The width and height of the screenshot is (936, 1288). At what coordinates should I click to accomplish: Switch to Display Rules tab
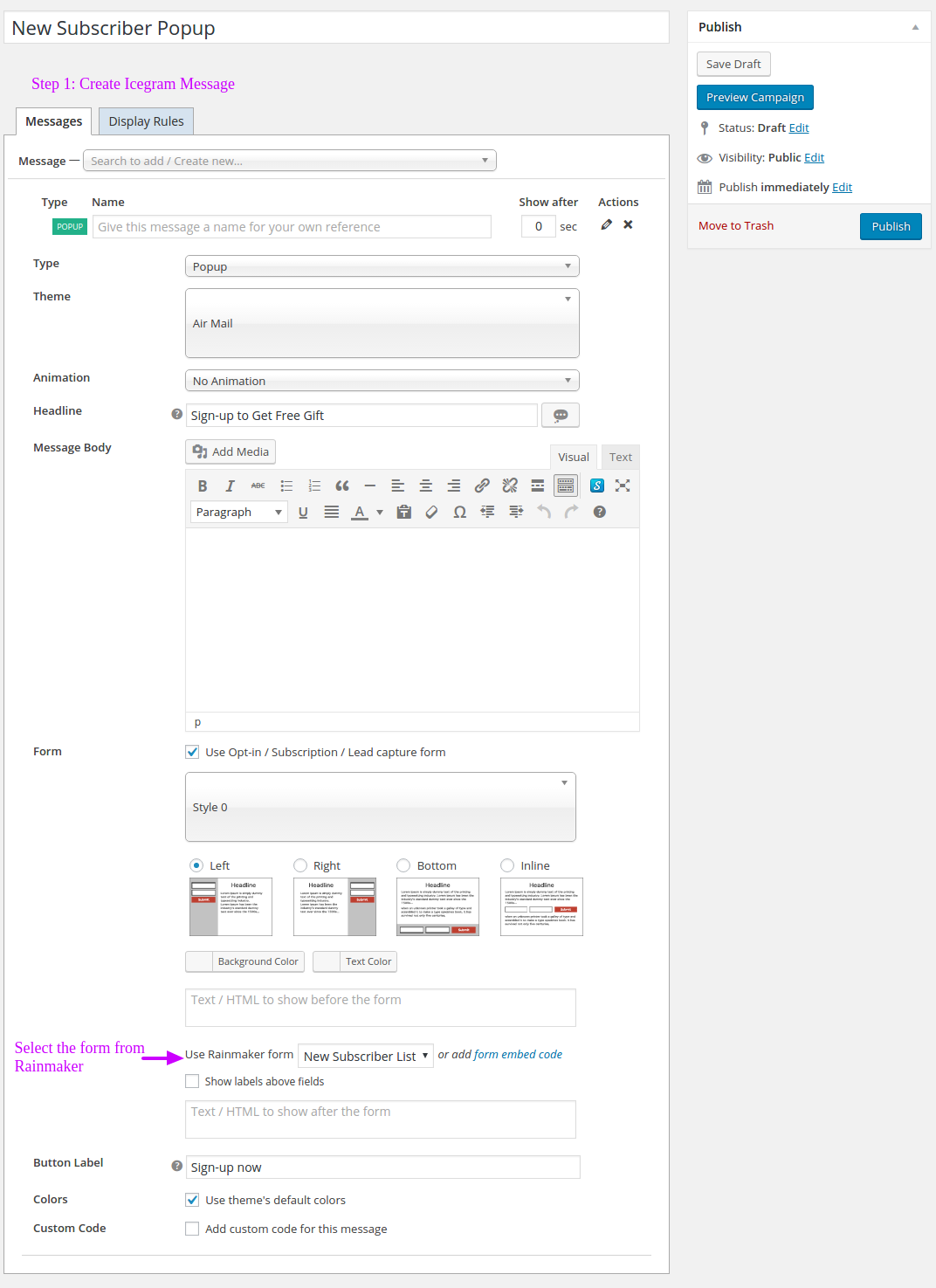coord(146,121)
